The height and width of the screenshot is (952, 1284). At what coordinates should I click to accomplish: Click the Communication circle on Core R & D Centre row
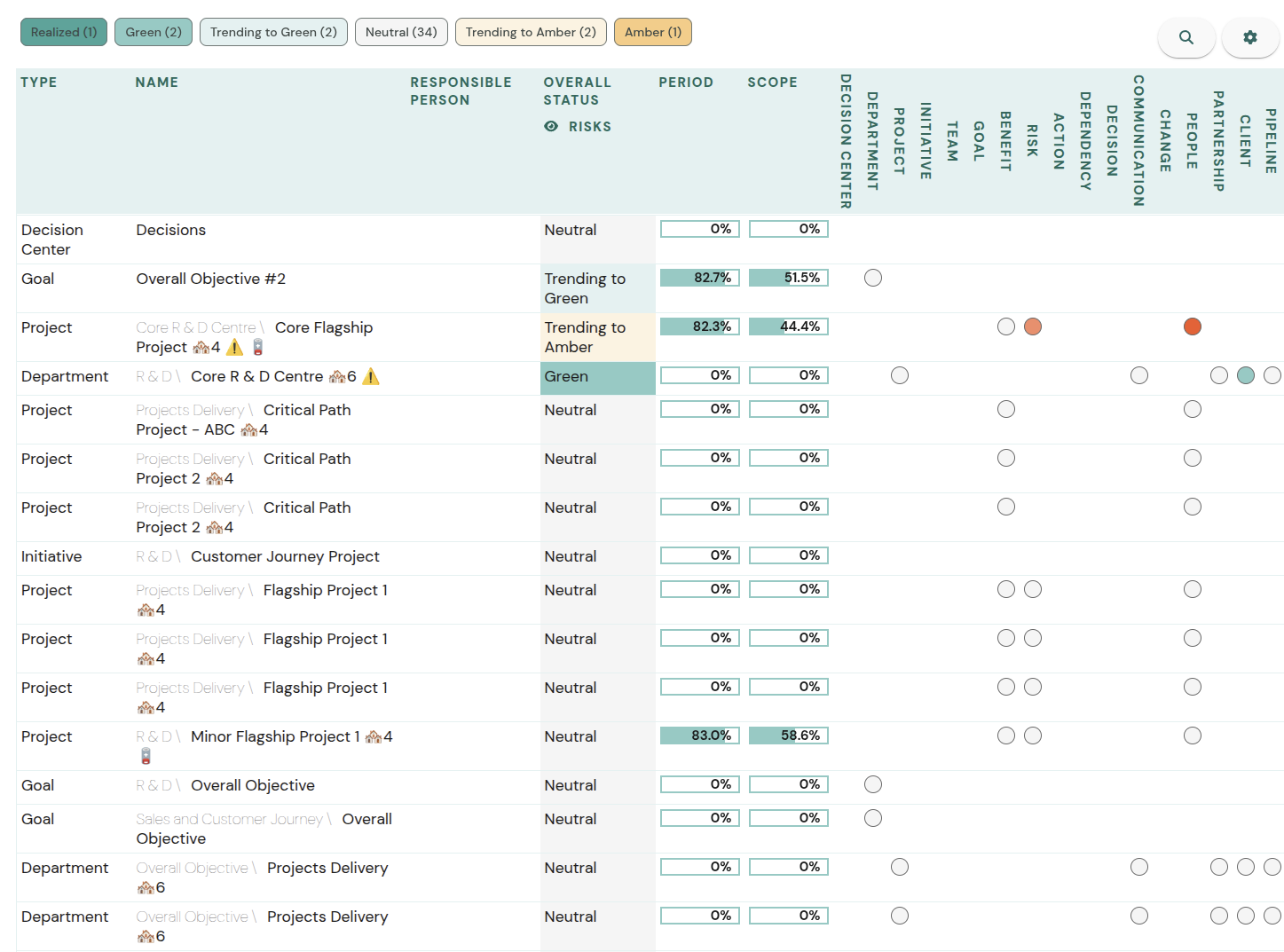1139,375
